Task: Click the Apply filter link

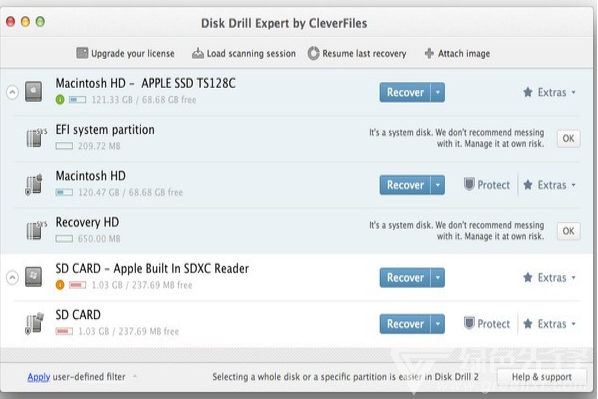Action: point(39,377)
